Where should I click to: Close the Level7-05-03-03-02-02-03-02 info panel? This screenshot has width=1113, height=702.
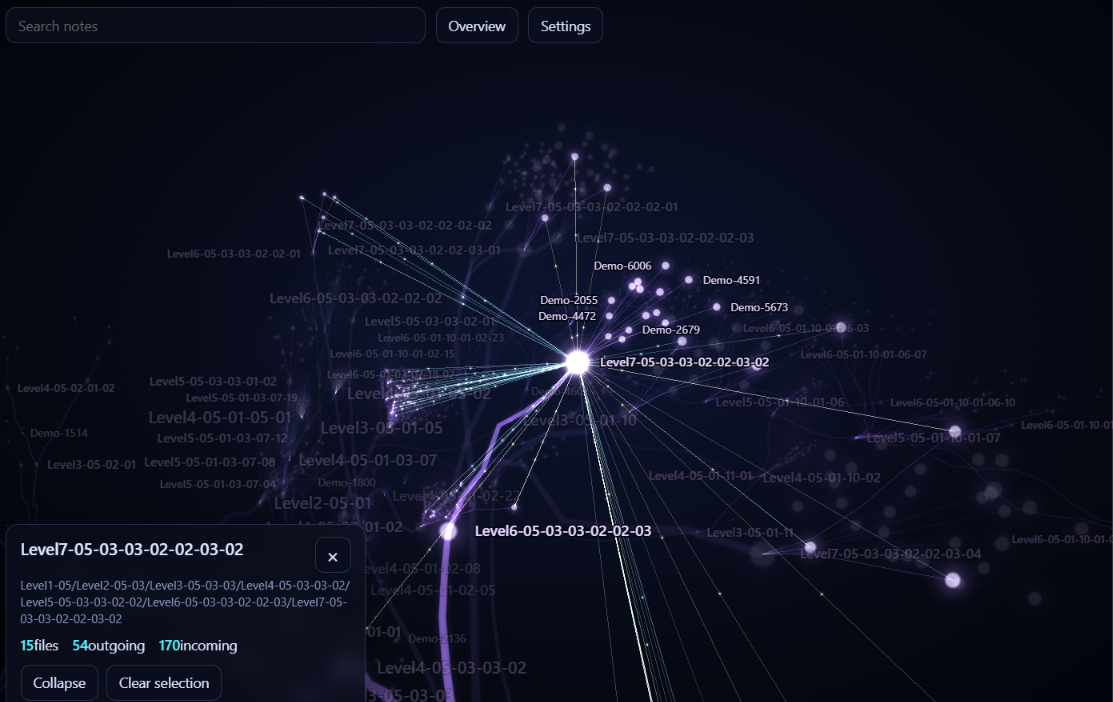pyautogui.click(x=333, y=556)
